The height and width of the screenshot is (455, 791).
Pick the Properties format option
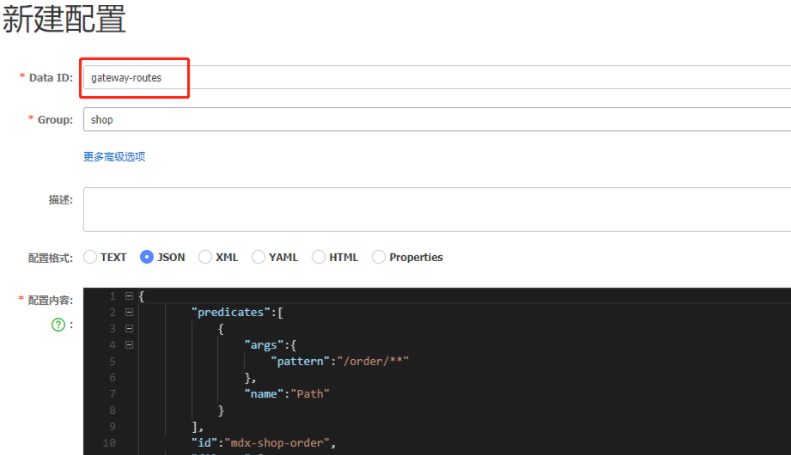coord(379,257)
